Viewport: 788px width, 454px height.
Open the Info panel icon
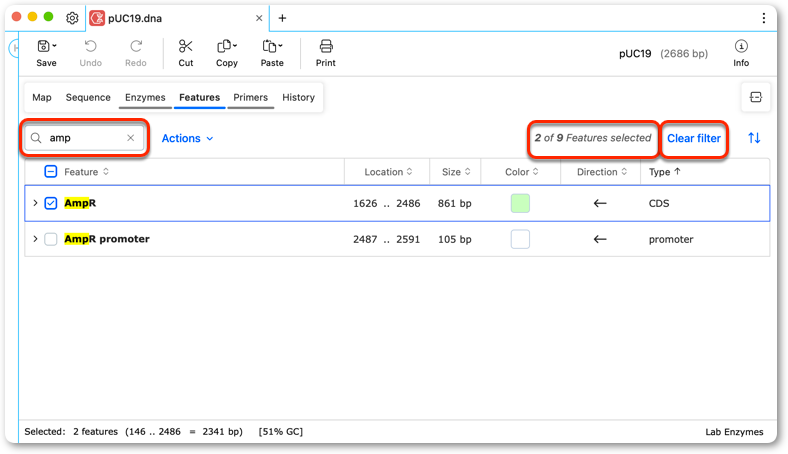click(x=741, y=46)
